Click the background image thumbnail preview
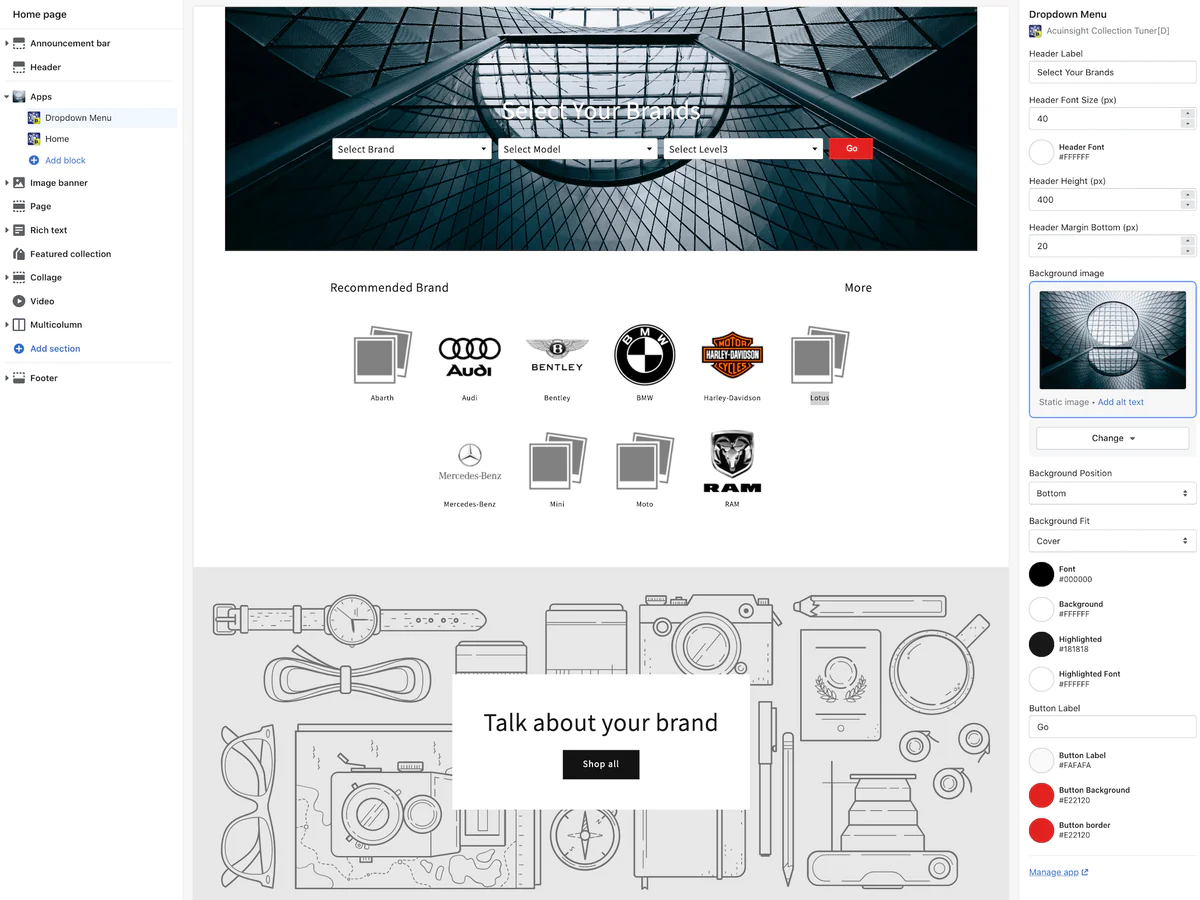The width and height of the screenshot is (1200, 900). click(1112, 340)
